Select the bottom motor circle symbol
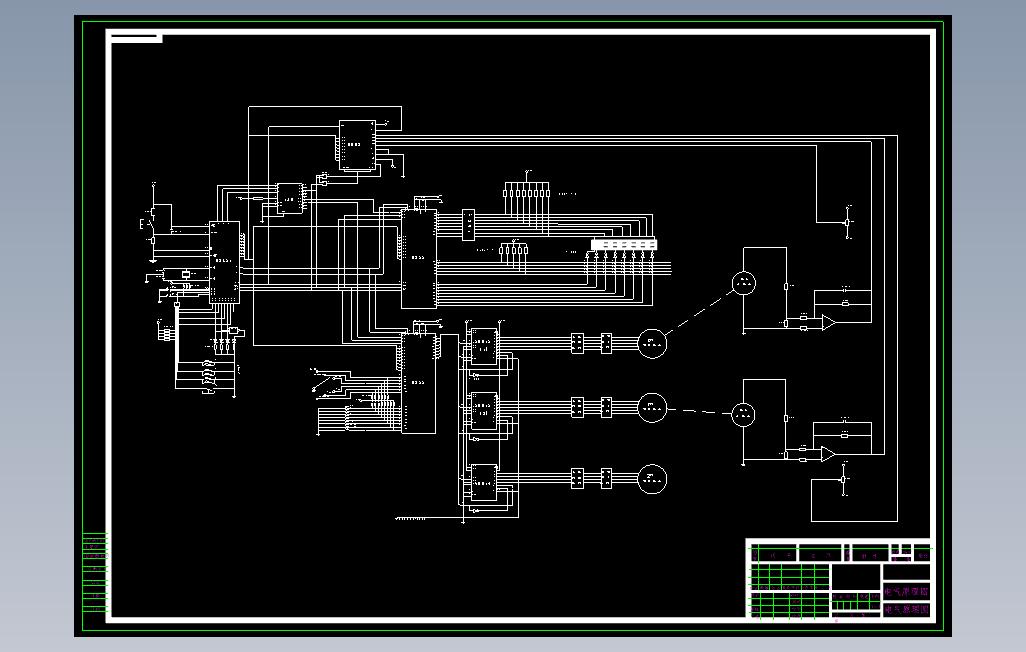 [652, 479]
